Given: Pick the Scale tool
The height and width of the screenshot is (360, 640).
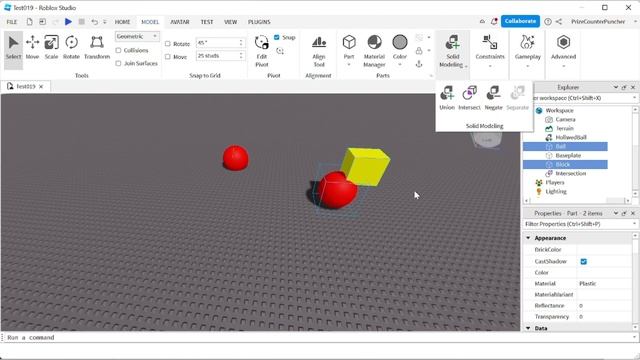Looking at the screenshot, I should [51, 48].
